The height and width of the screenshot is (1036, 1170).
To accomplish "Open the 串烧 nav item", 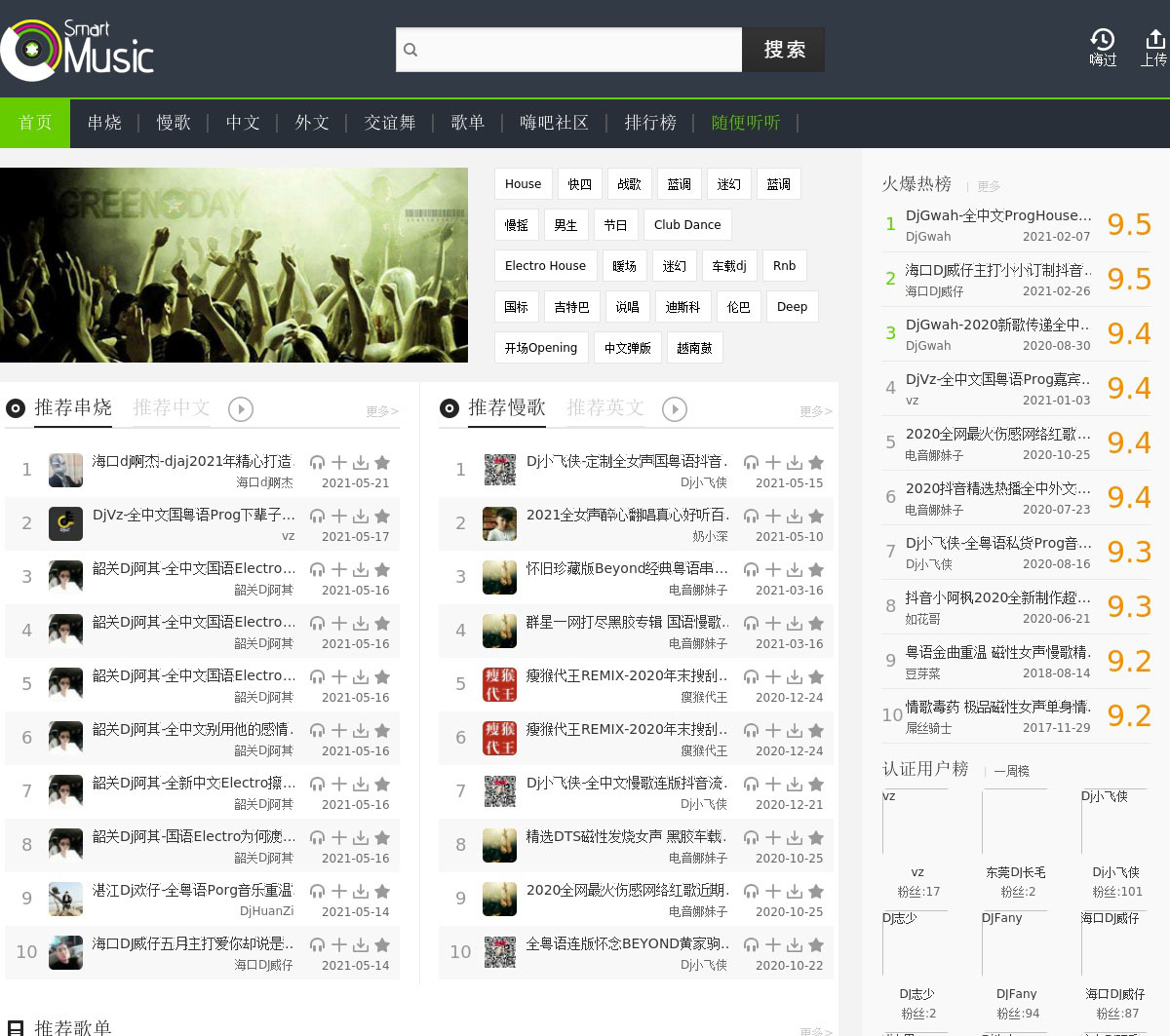I will (x=104, y=123).
